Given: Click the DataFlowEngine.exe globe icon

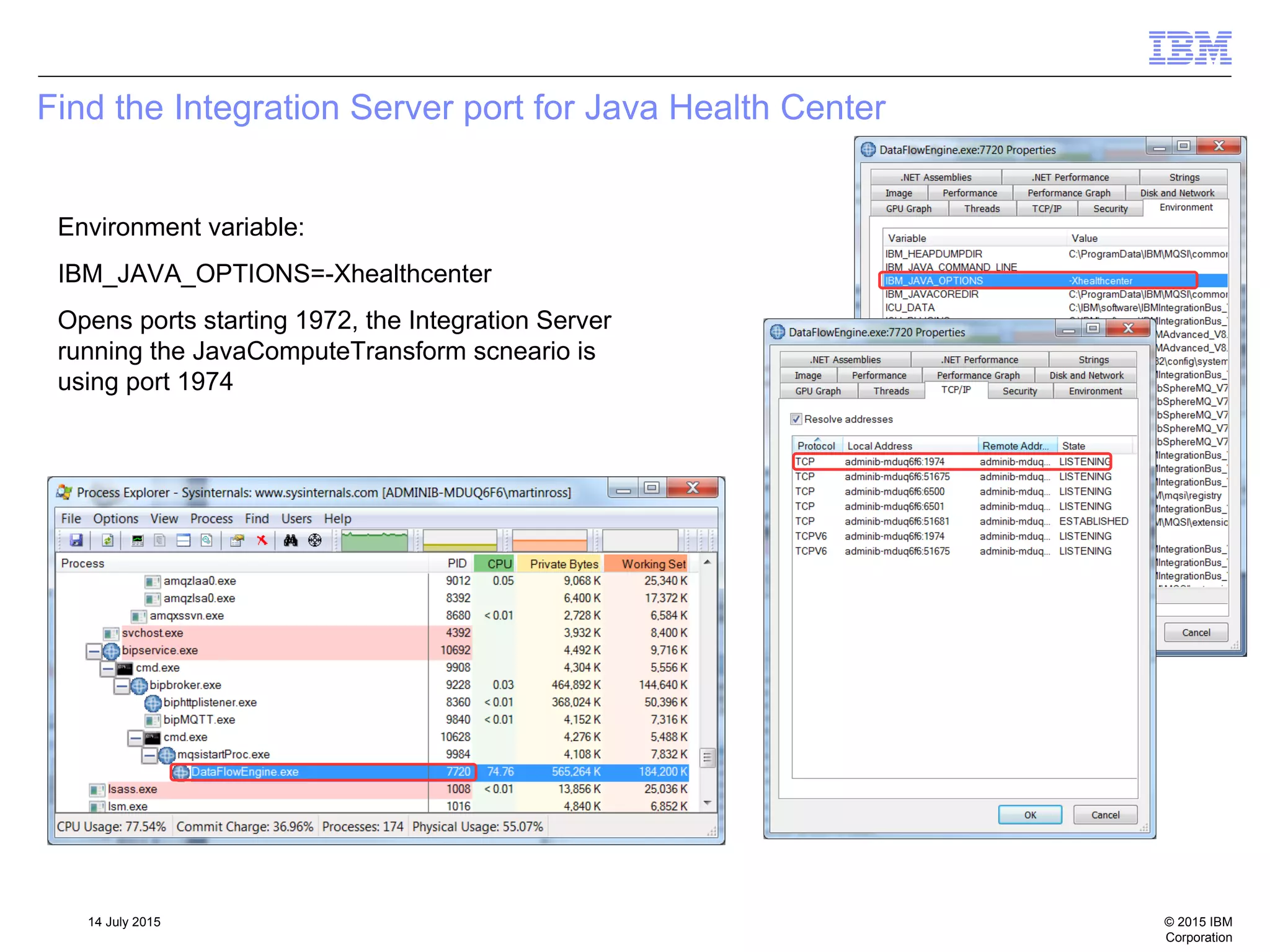Looking at the screenshot, I should coord(181,772).
